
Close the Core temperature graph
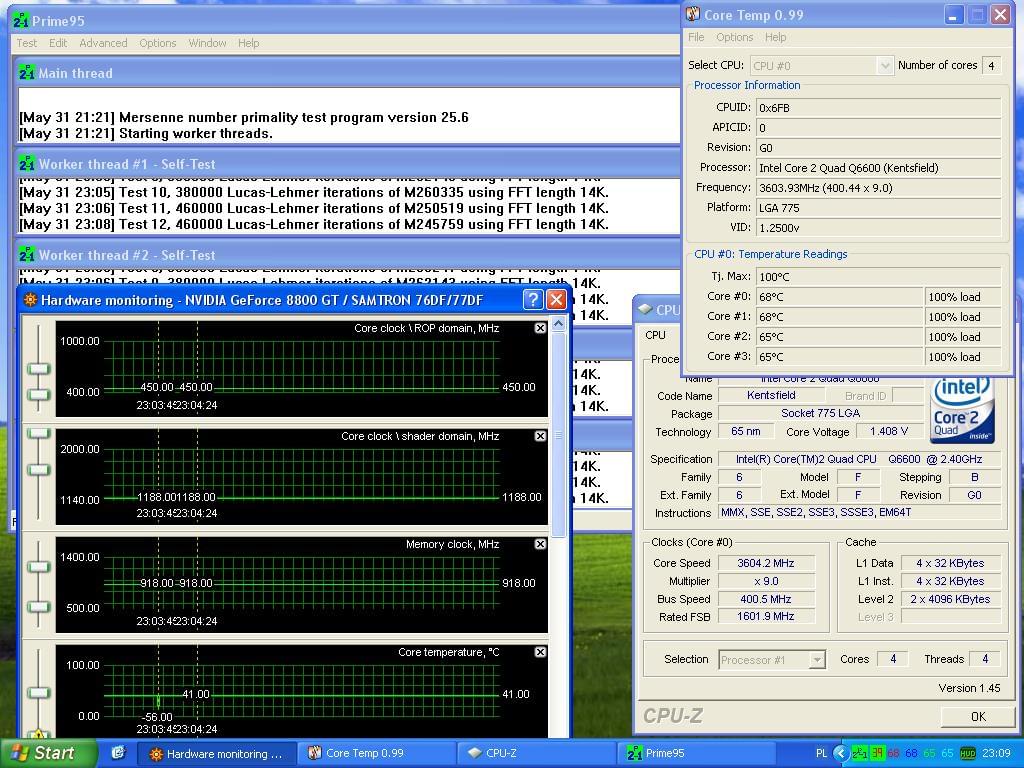[x=541, y=652]
